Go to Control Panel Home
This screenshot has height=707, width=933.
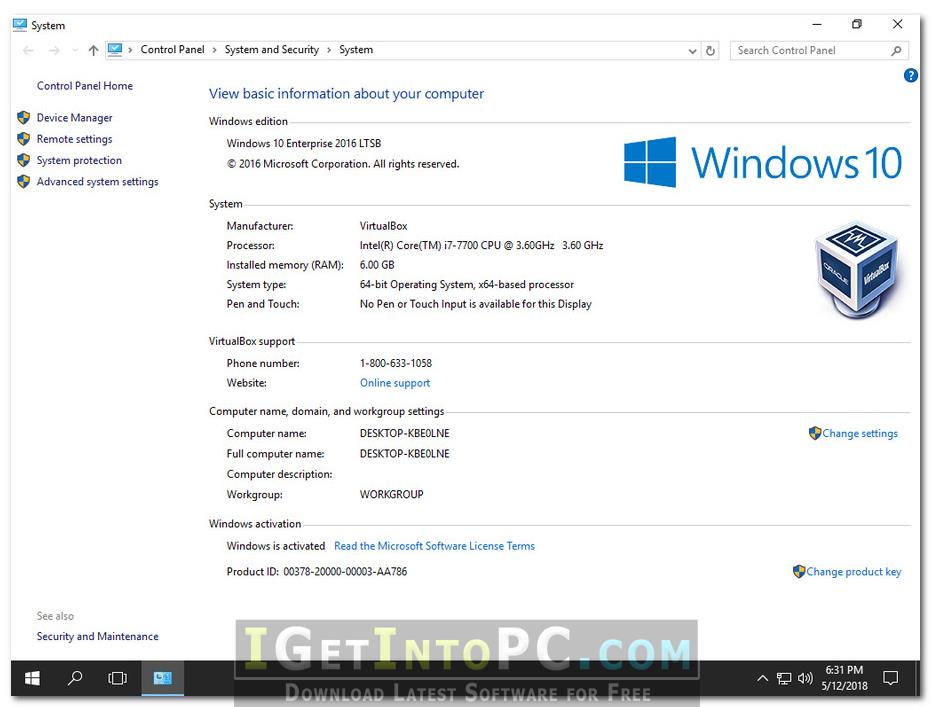pos(84,86)
